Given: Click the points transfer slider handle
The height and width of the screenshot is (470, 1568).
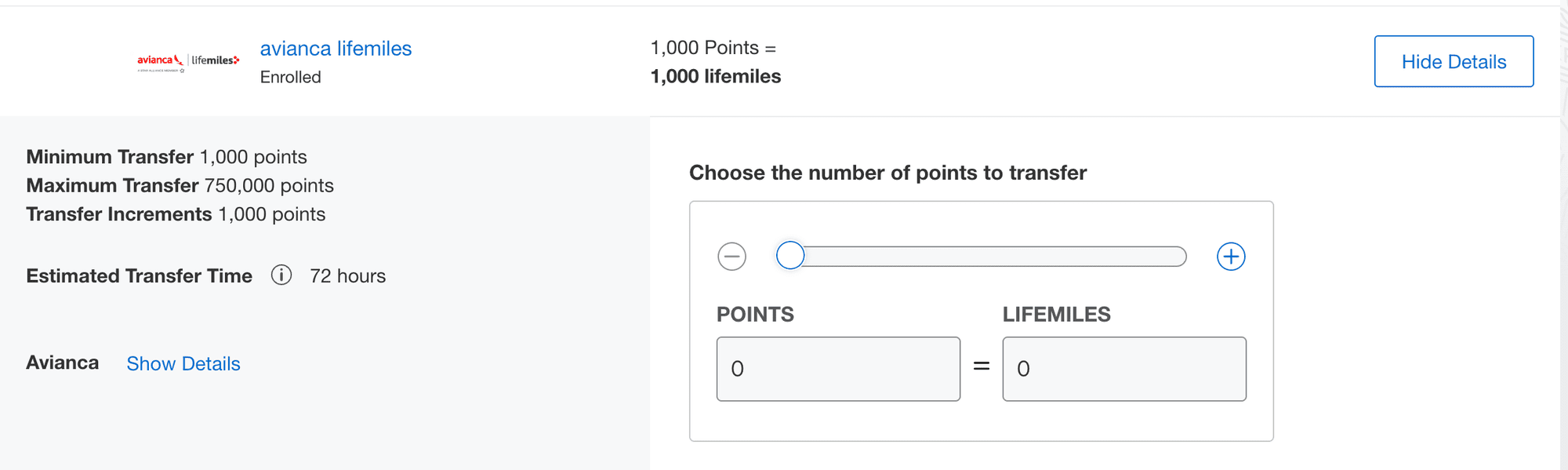Looking at the screenshot, I should (790, 256).
